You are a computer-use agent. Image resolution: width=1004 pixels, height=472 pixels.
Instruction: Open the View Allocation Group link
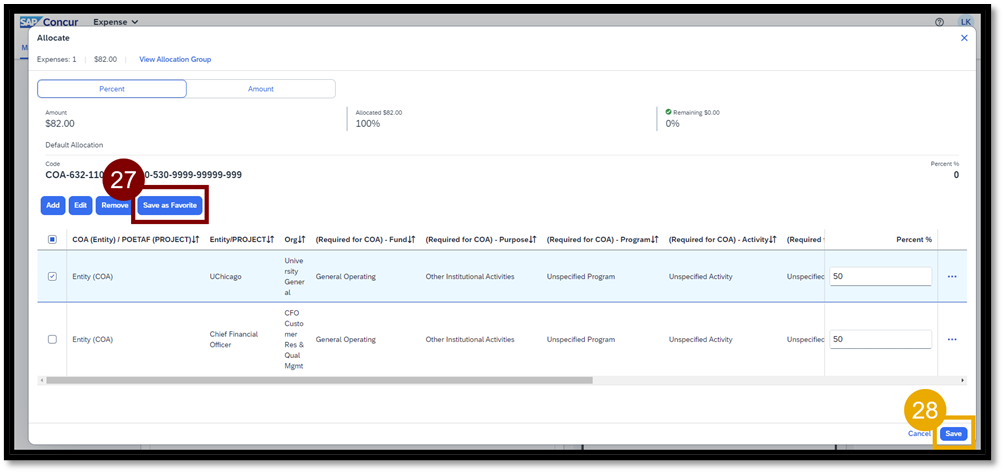(175, 59)
